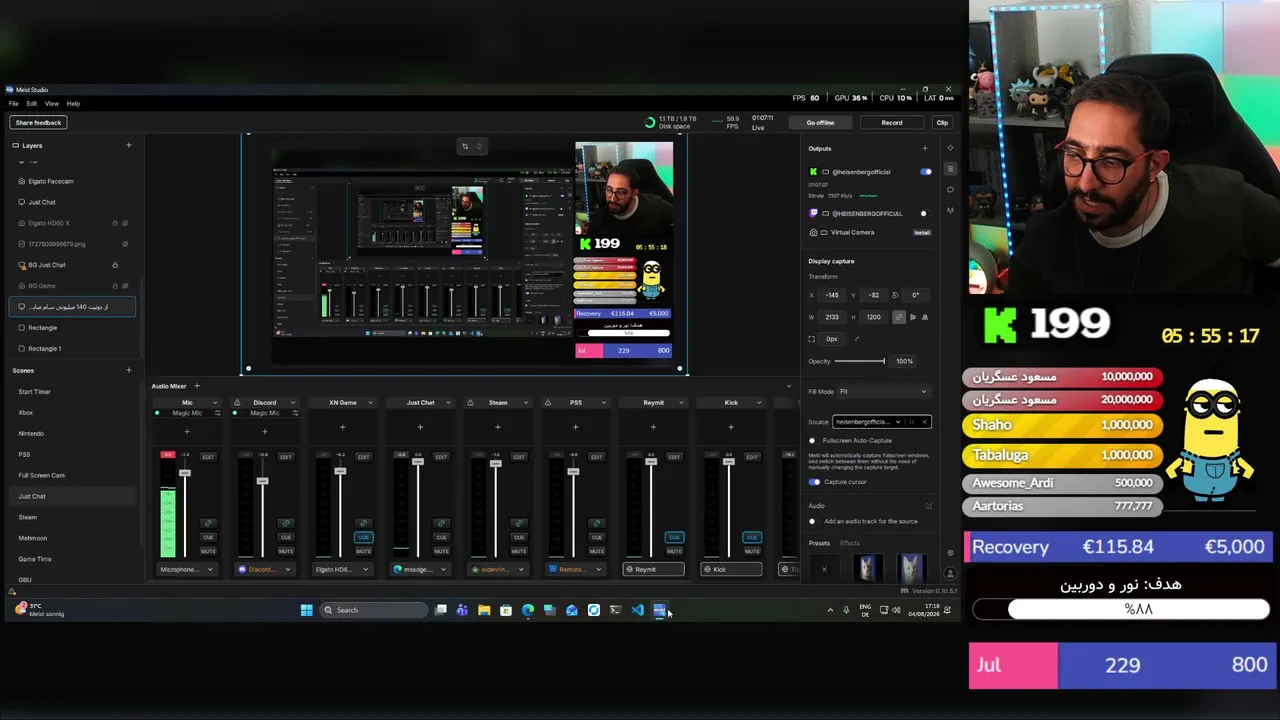Add a new Audio Mixer track
This screenshot has height=720, width=1280.
pyautogui.click(x=197, y=386)
